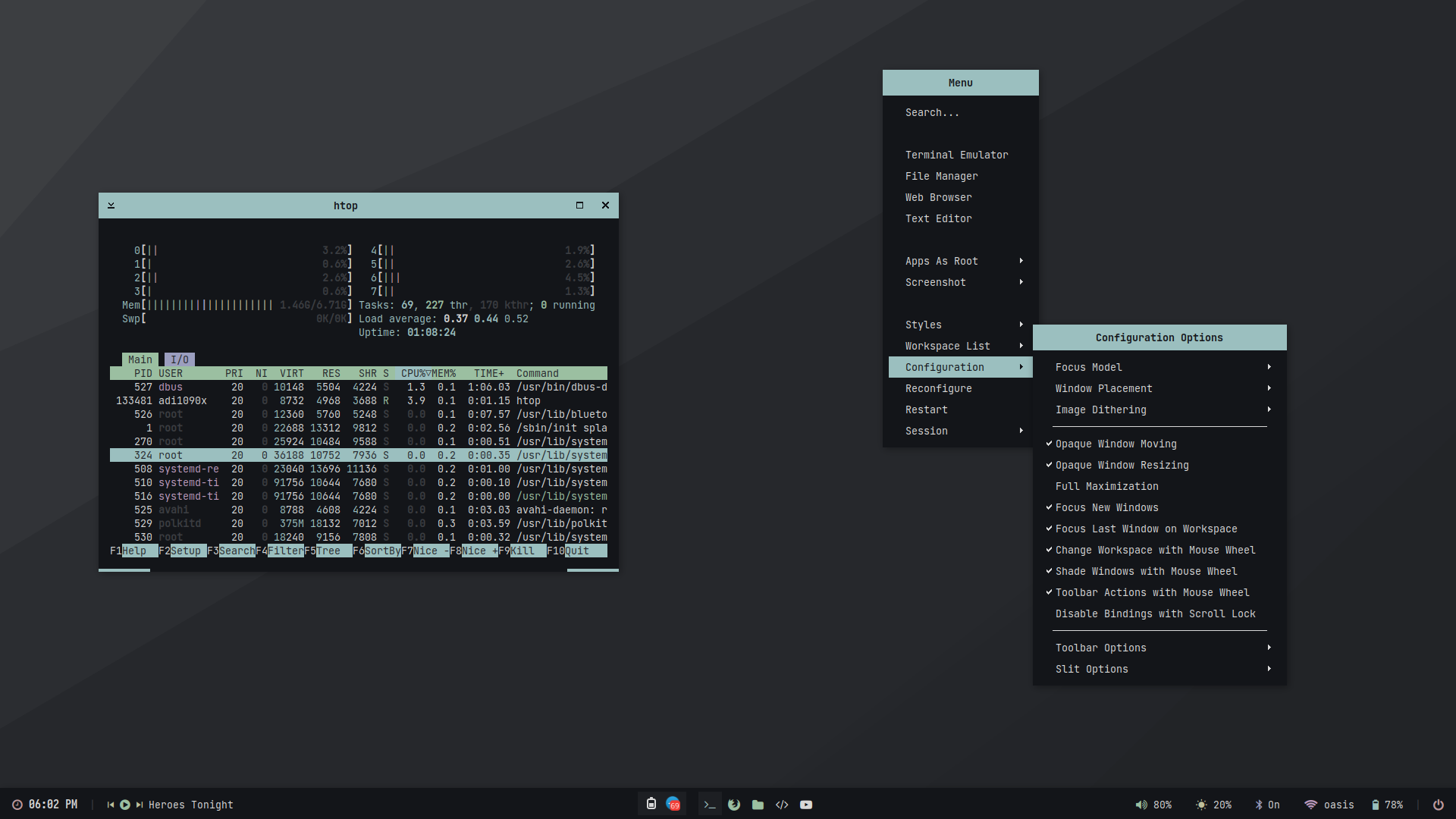Switch to the I/O tab in htop
Viewport: 1456px width, 819px height.
(x=180, y=359)
